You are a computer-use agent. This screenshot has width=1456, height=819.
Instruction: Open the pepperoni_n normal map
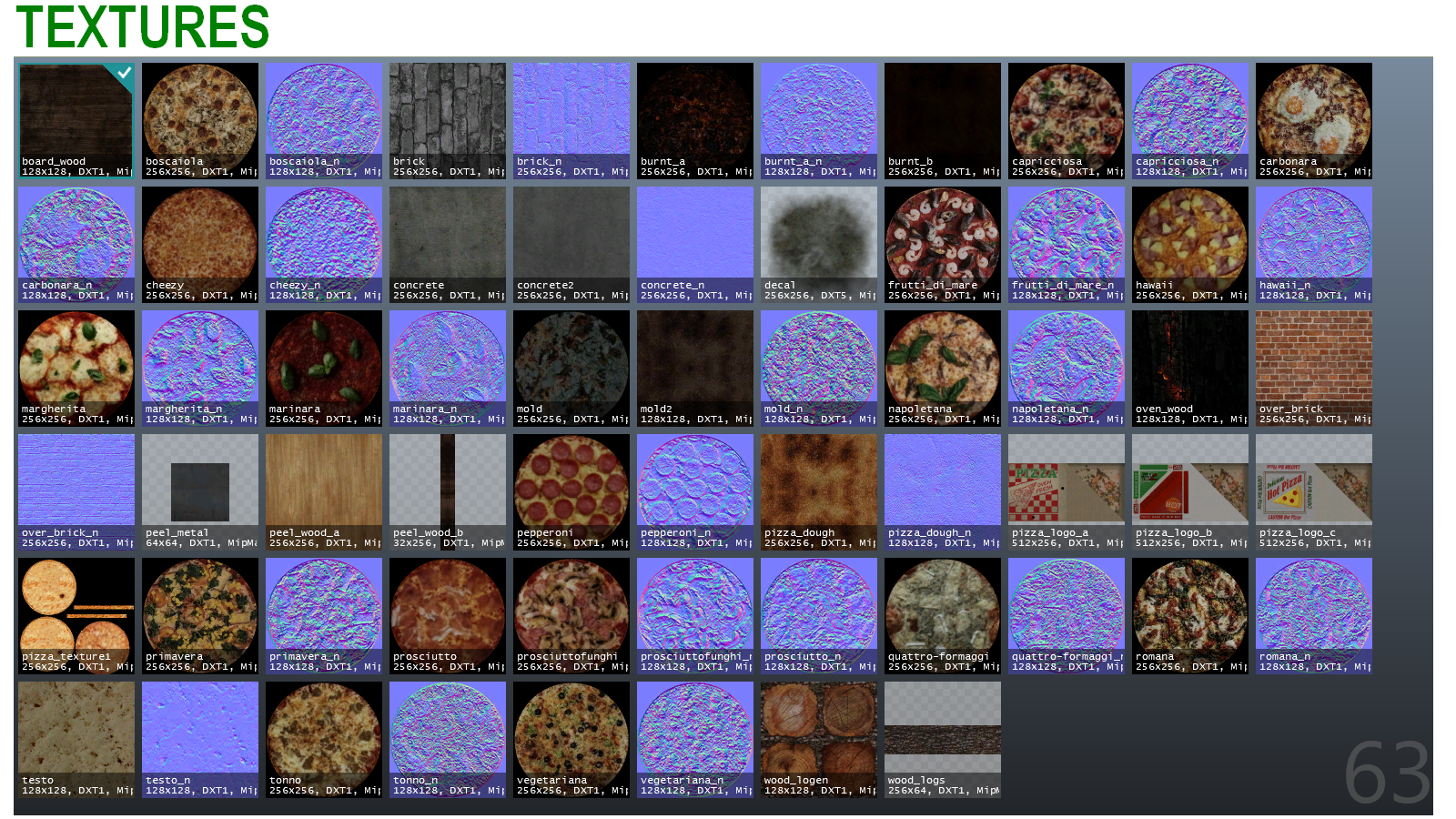point(695,492)
